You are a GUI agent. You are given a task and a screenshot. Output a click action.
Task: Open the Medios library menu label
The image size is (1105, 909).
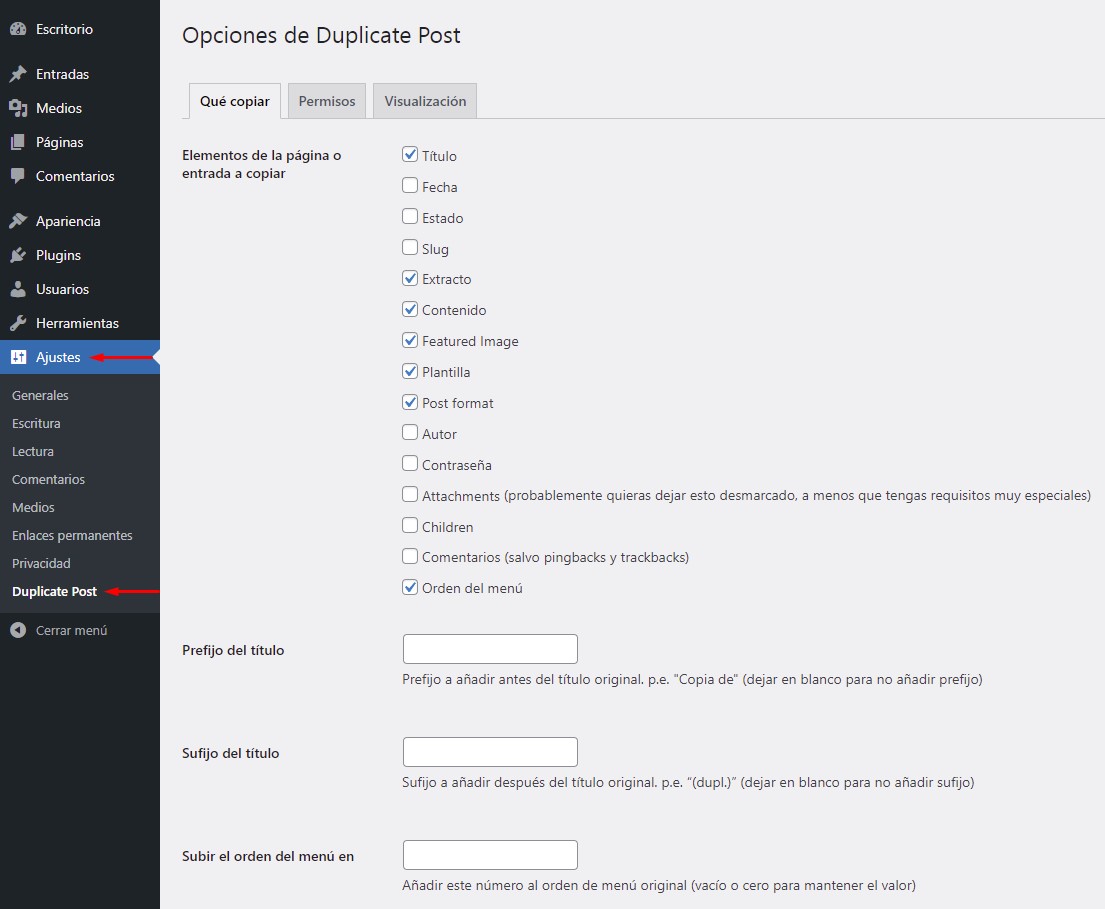coord(58,108)
